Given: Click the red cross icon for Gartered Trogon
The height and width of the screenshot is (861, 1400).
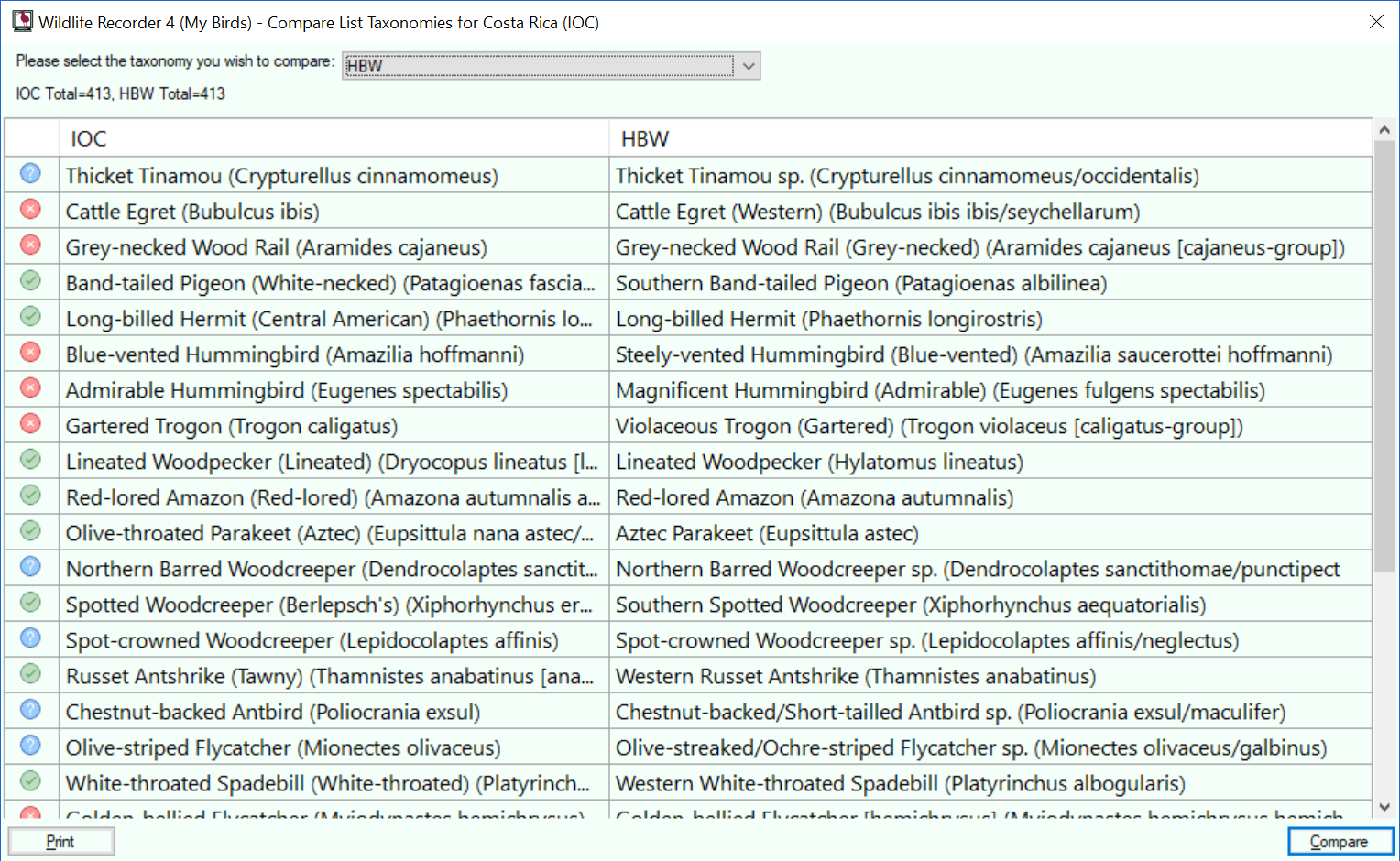Looking at the screenshot, I should [x=30, y=423].
